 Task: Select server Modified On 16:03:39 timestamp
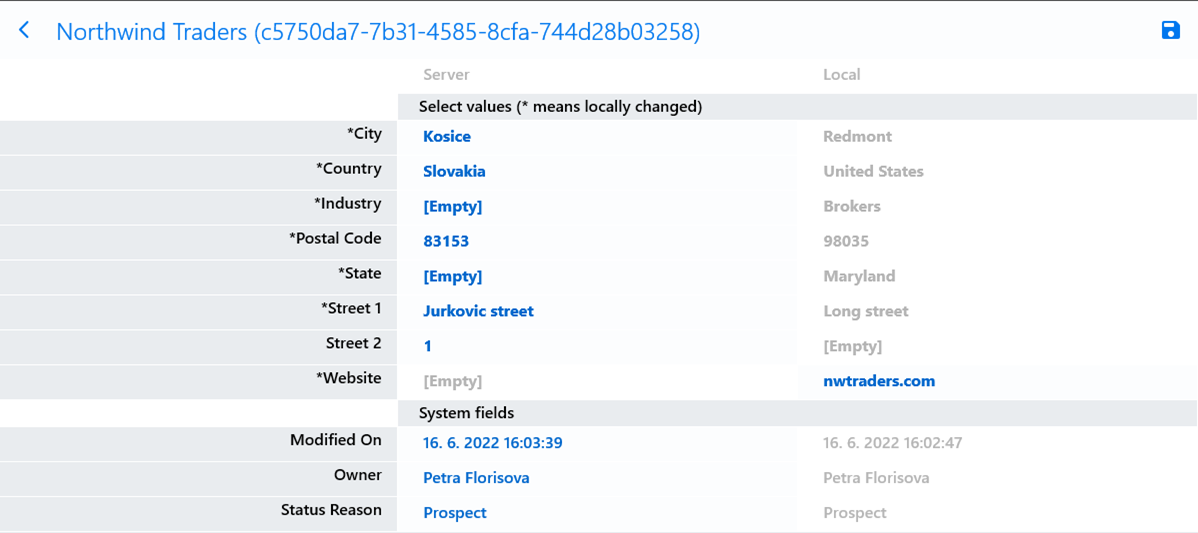(492, 443)
